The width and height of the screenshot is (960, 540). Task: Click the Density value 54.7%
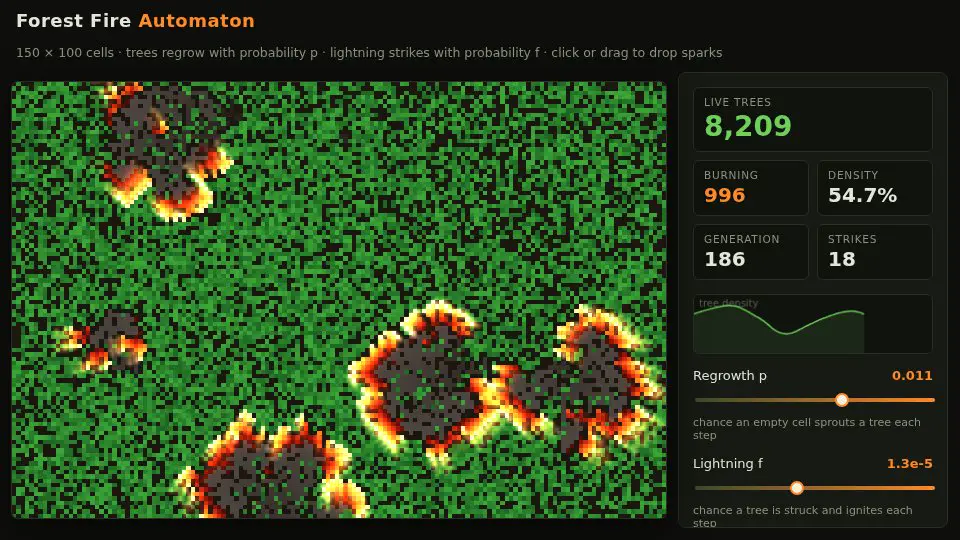pos(862,195)
